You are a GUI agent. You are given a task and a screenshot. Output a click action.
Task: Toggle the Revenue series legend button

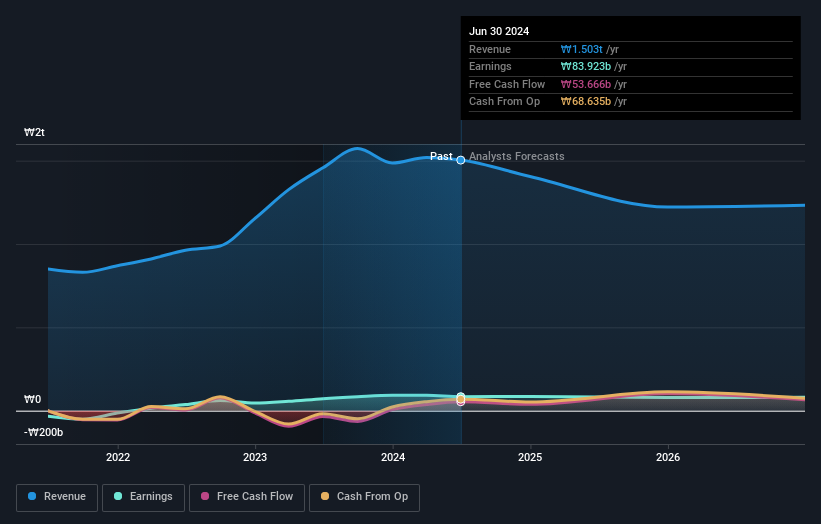[x=57, y=497]
